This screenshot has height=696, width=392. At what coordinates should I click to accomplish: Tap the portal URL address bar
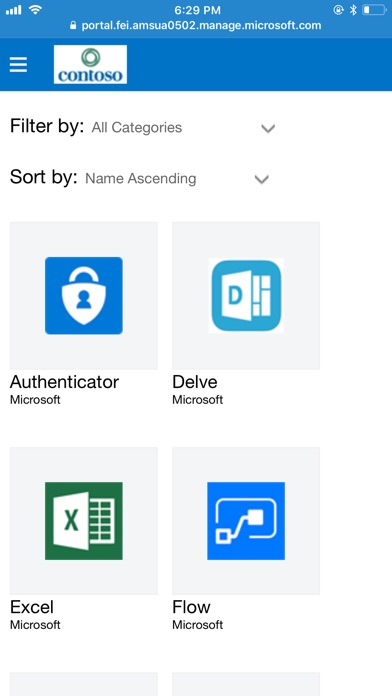coord(195,25)
